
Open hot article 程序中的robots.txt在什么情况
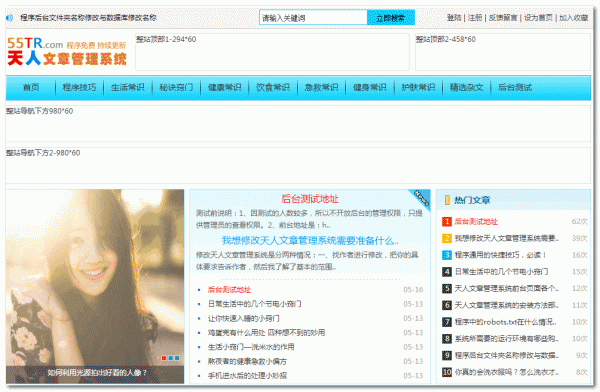(506, 322)
